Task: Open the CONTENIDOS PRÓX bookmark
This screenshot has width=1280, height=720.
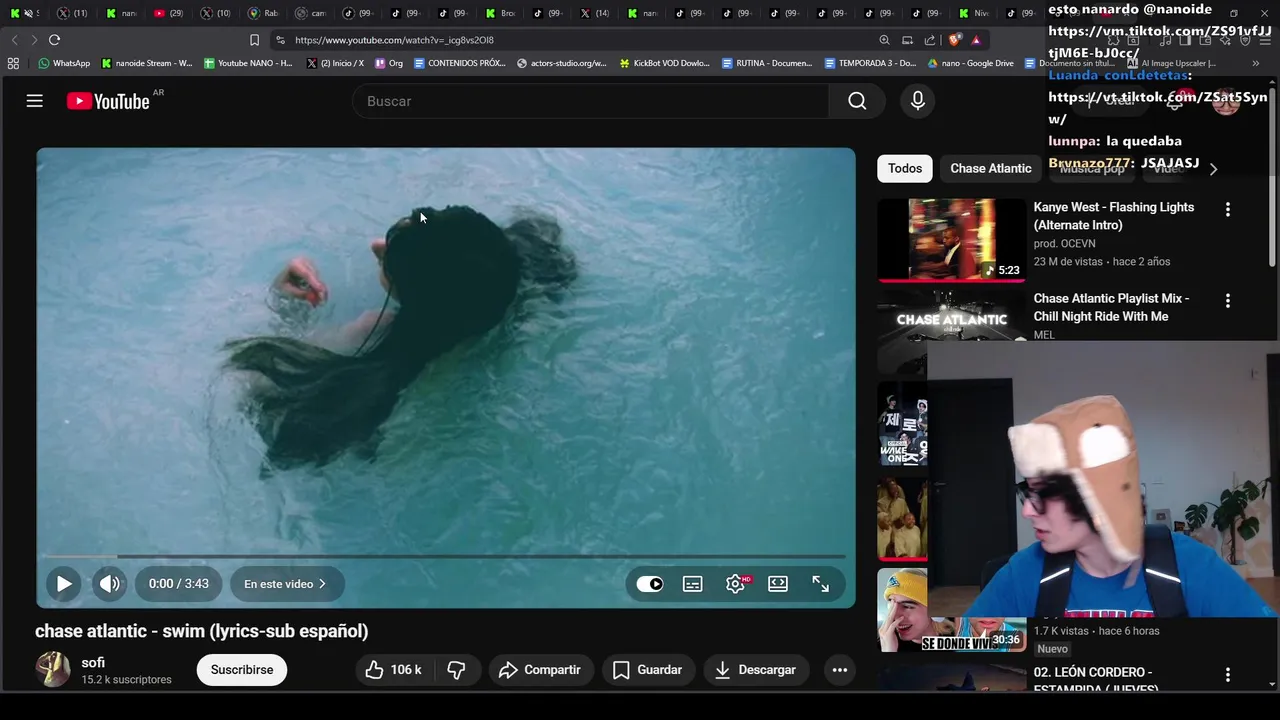Action: click(x=460, y=63)
